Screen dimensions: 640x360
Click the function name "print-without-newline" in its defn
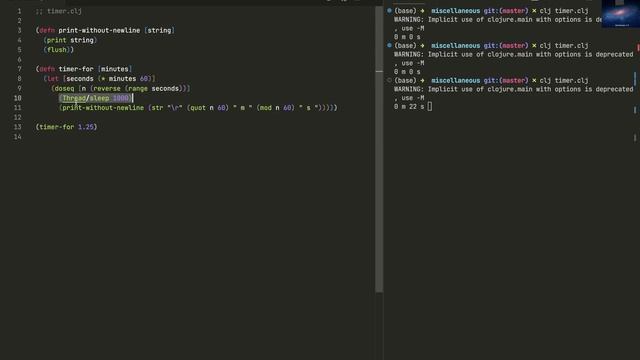tap(99, 30)
